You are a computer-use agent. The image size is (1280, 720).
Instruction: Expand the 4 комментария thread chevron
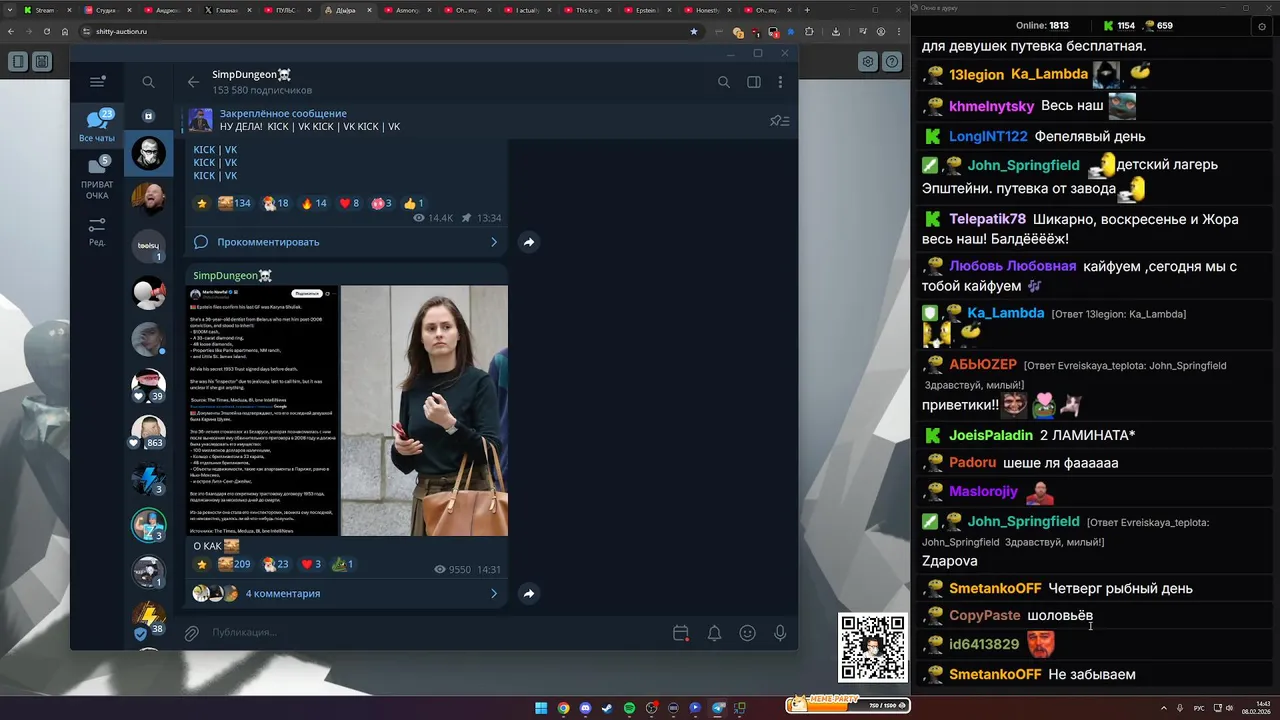(x=493, y=593)
